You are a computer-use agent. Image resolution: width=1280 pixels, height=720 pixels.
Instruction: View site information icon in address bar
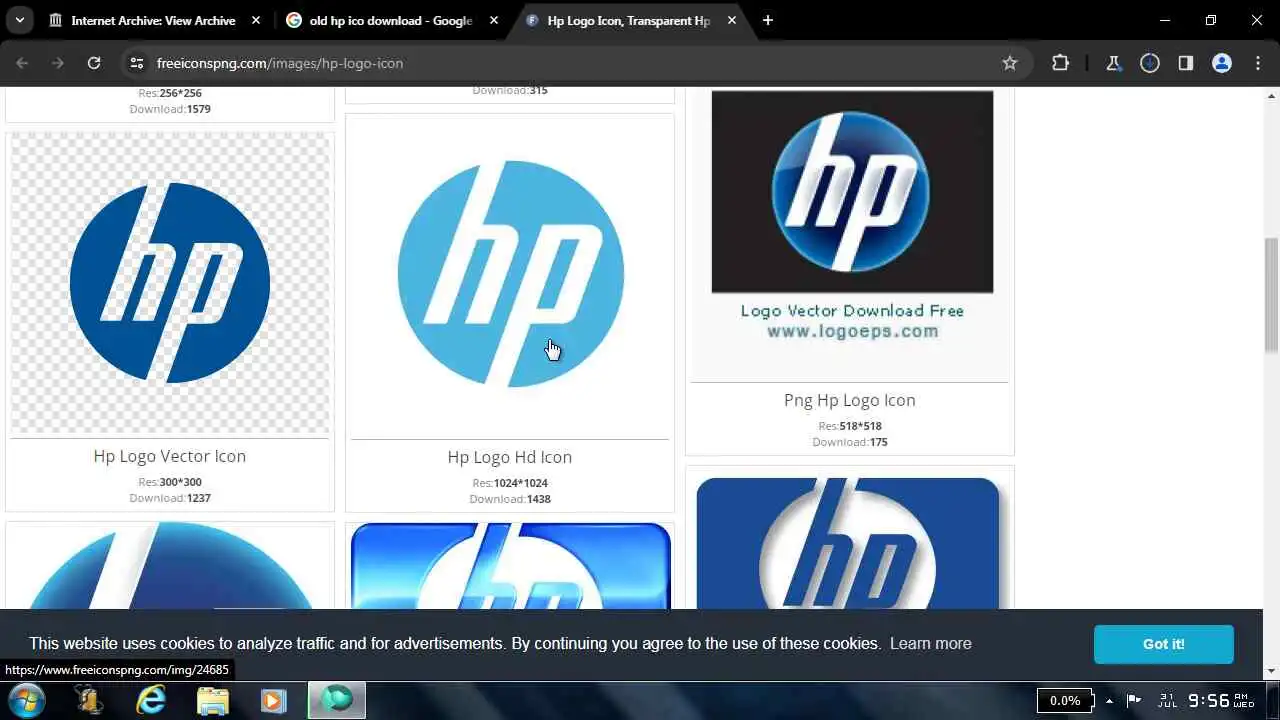[x=137, y=63]
